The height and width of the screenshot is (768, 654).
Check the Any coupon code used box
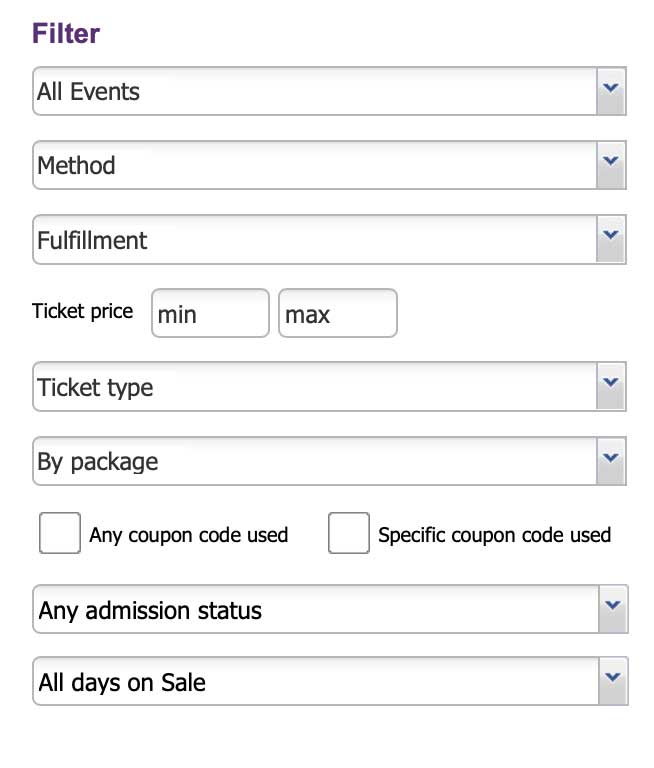pos(60,533)
